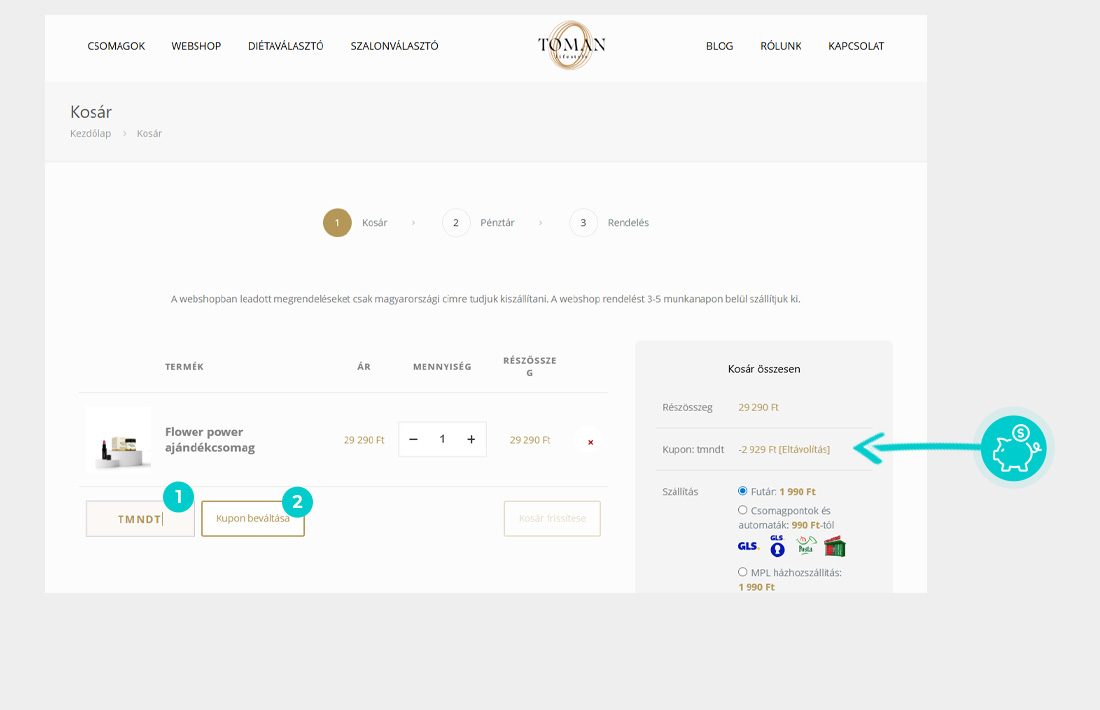Viewport: 1100px width, 710px height.
Task: Select Futár 1 990 Ft shipping option
Action: tap(743, 491)
